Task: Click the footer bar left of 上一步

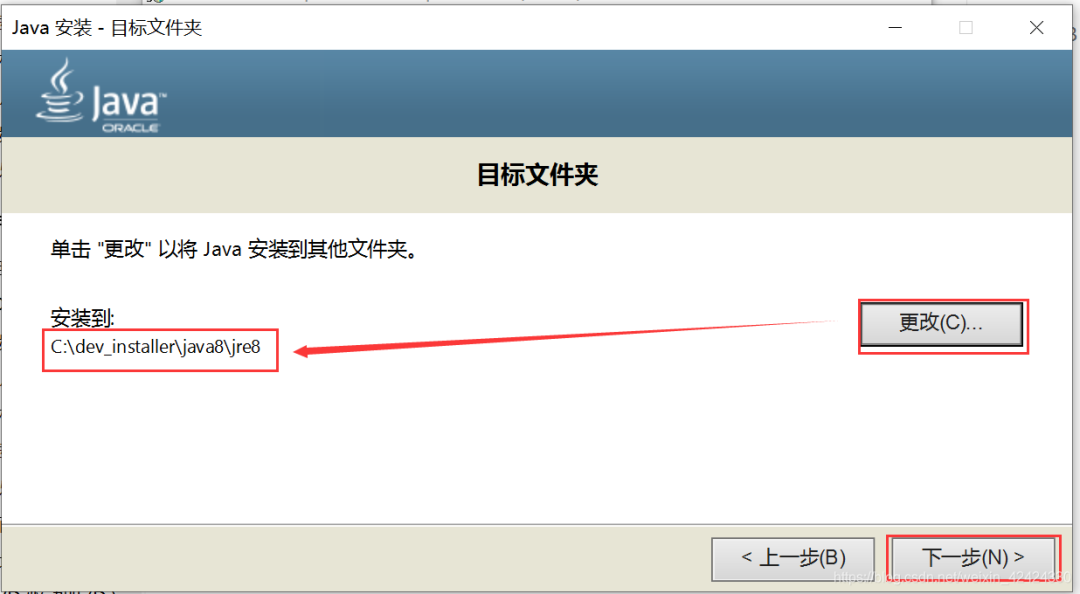Action: coord(344,558)
